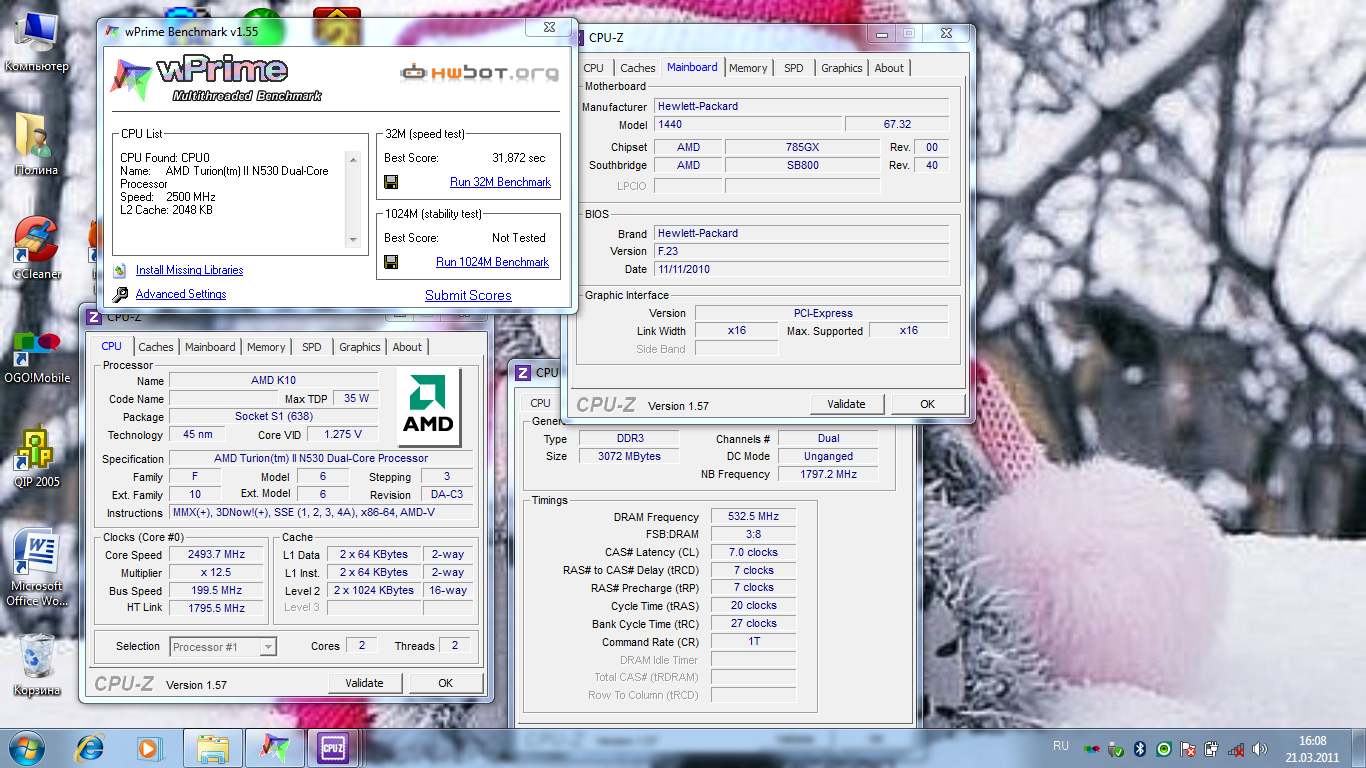Open Mainboard tab in bottom-left CPU-Z window
Viewport: 1366px width, 768px height.
click(x=210, y=347)
